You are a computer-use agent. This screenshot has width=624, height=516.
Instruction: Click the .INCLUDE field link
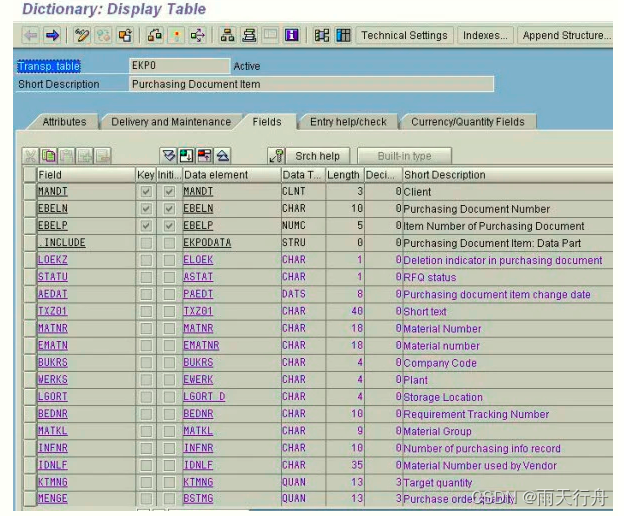[x=62, y=243]
